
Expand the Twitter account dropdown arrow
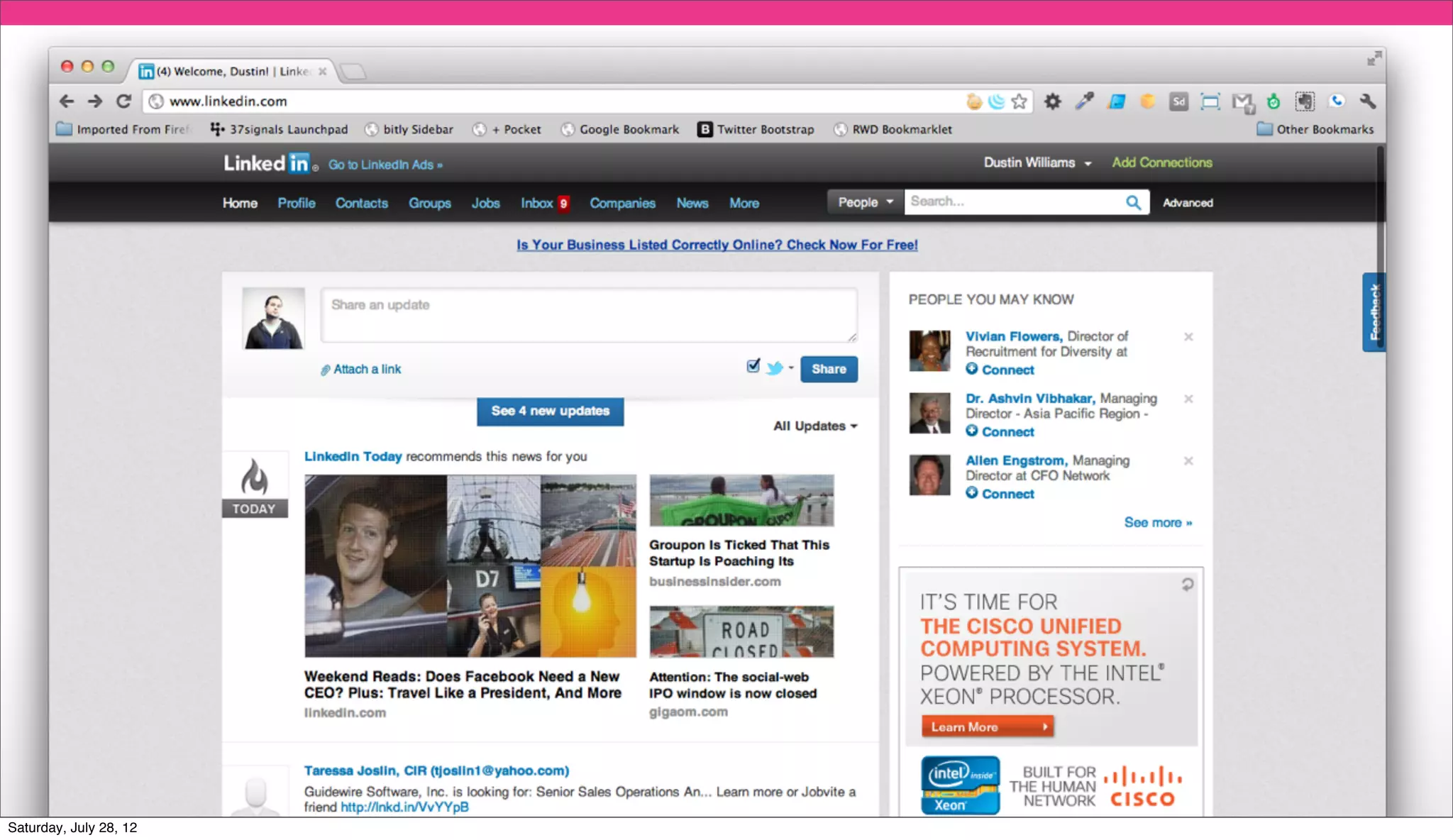click(791, 367)
